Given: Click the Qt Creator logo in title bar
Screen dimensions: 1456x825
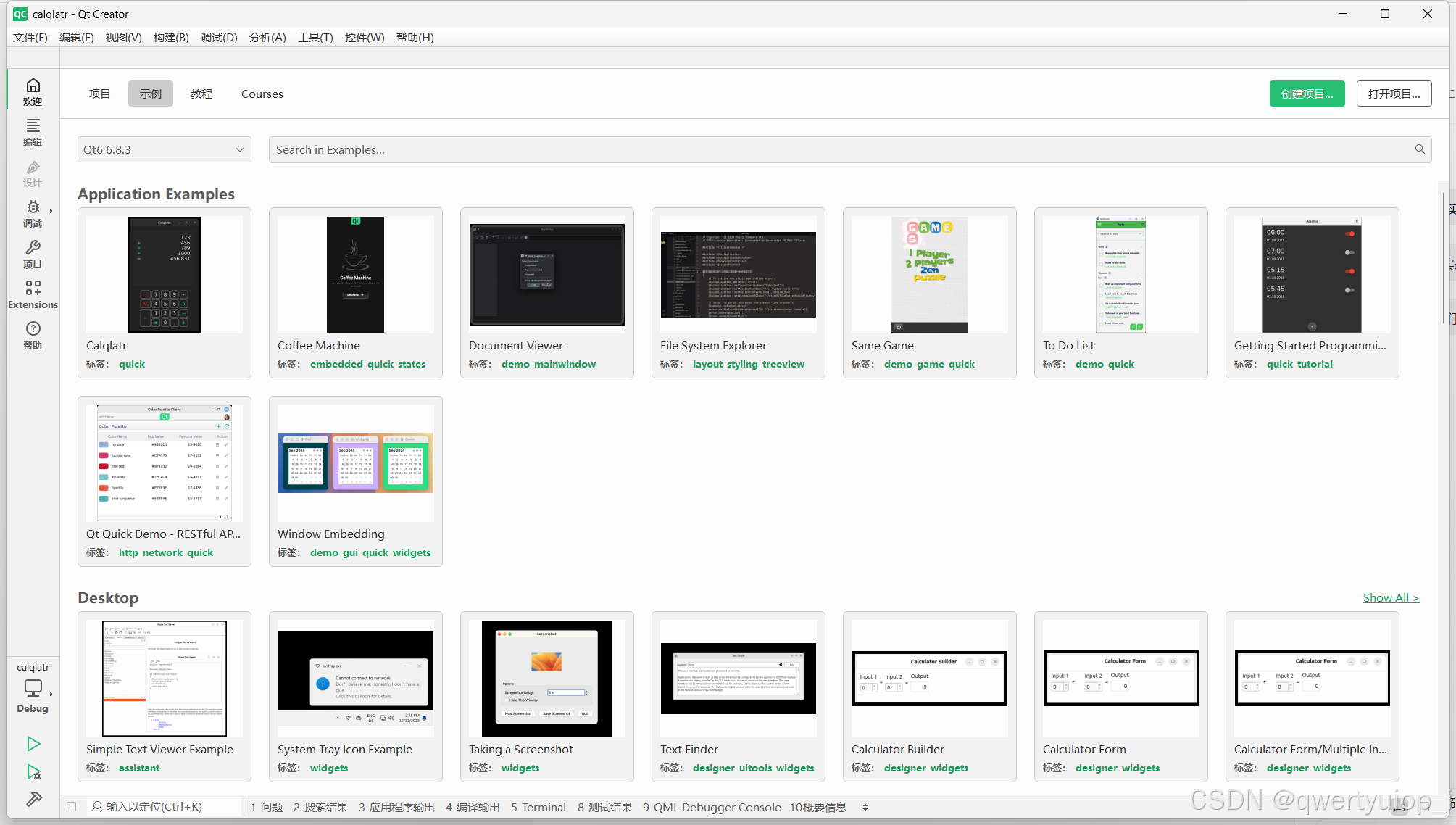Looking at the screenshot, I should (x=20, y=14).
